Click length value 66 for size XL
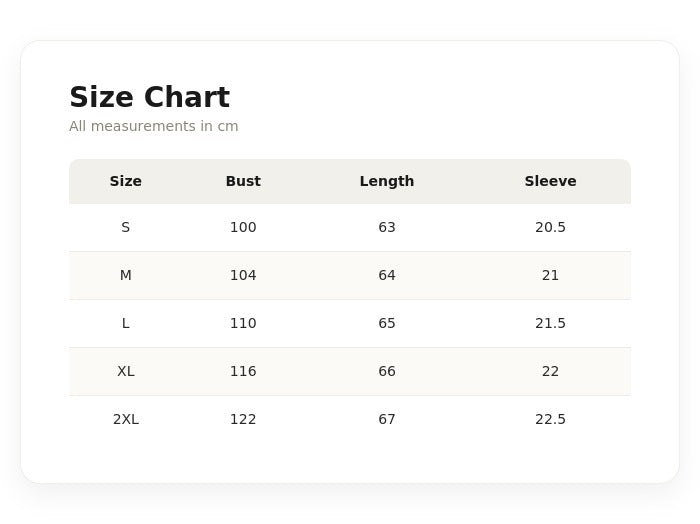Image resolution: width=700 pixels, height=524 pixels. point(387,371)
